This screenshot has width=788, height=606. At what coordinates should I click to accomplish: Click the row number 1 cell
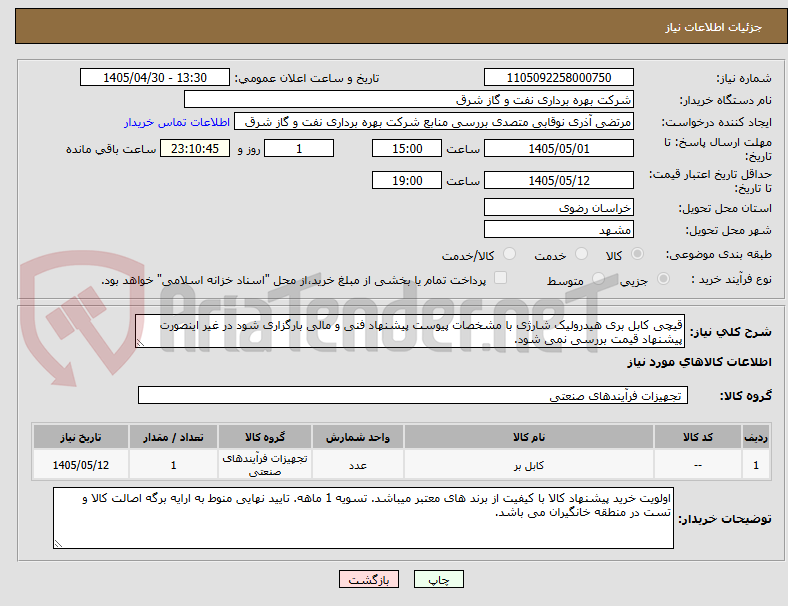point(755,465)
